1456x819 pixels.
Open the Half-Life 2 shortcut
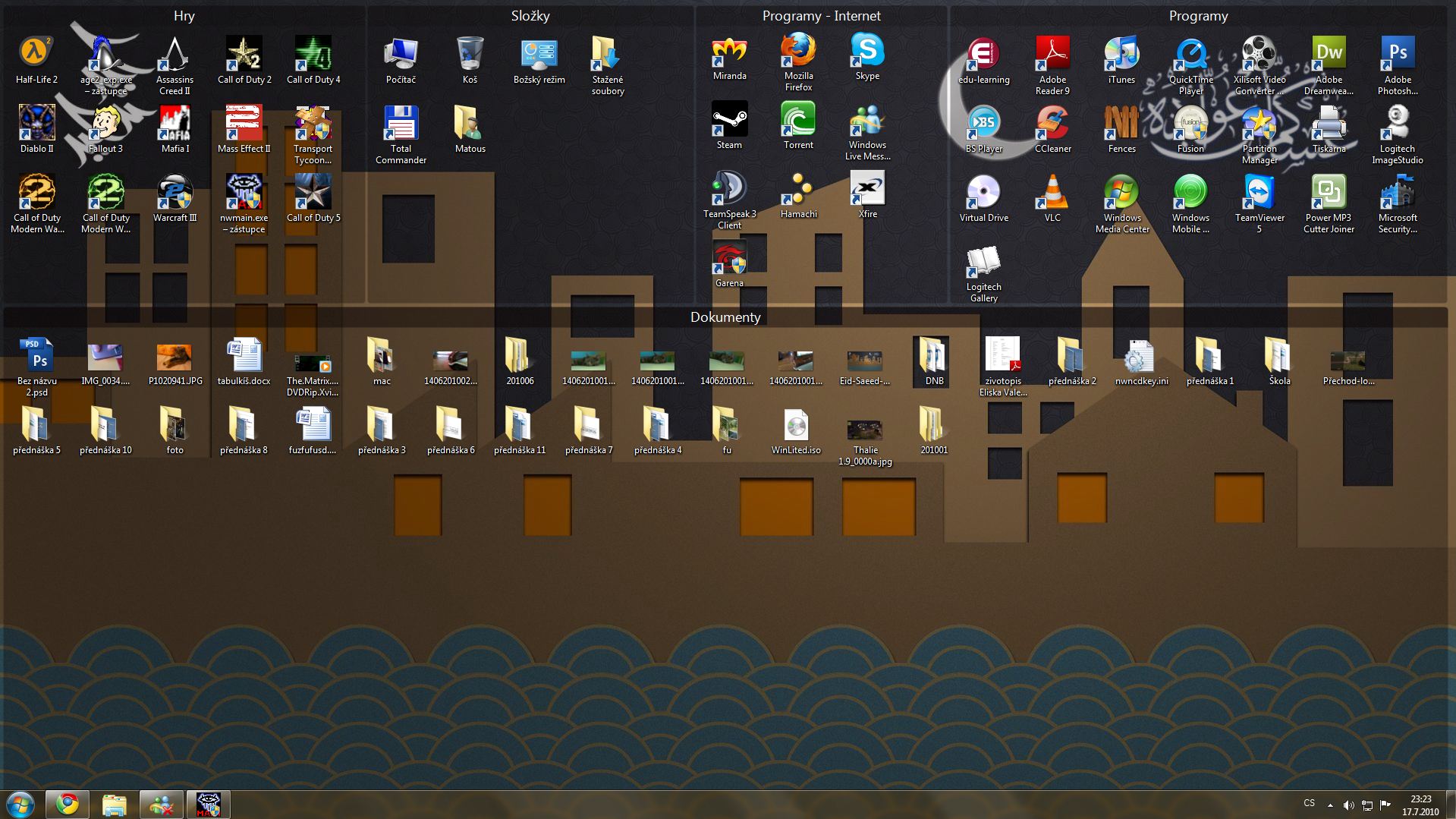click(x=36, y=53)
